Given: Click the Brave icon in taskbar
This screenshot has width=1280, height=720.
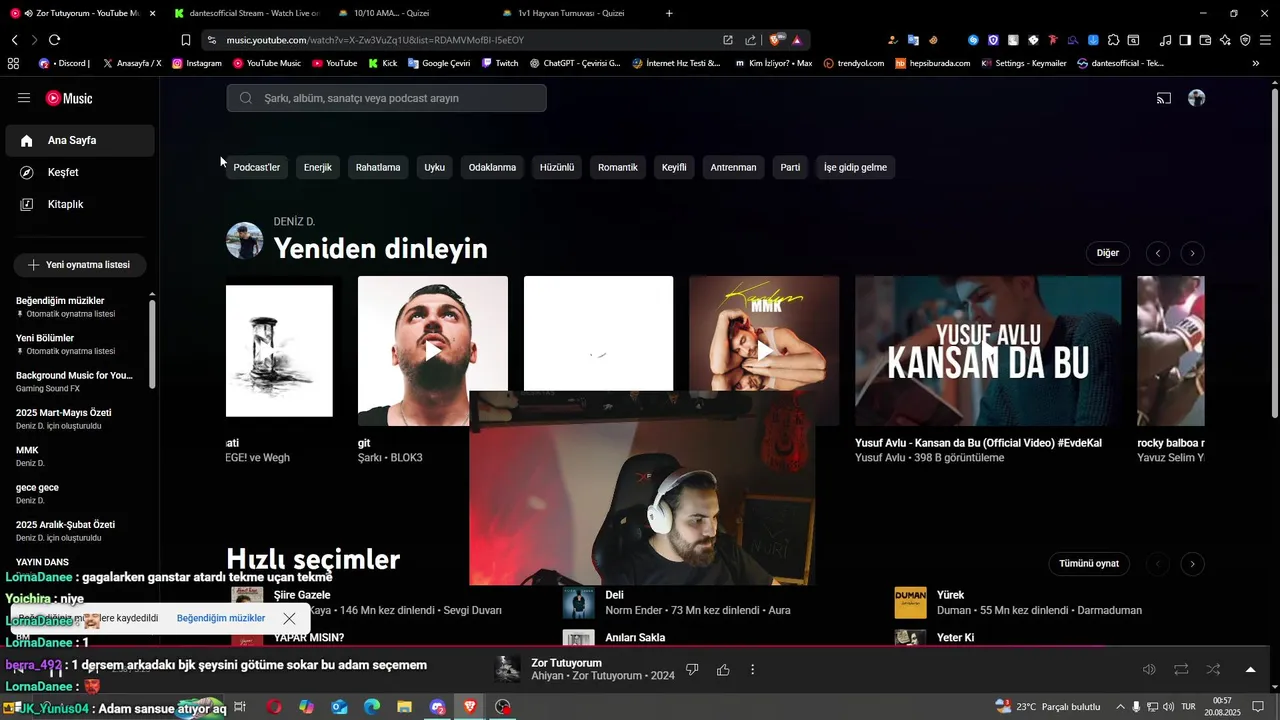Looking at the screenshot, I should tap(470, 707).
